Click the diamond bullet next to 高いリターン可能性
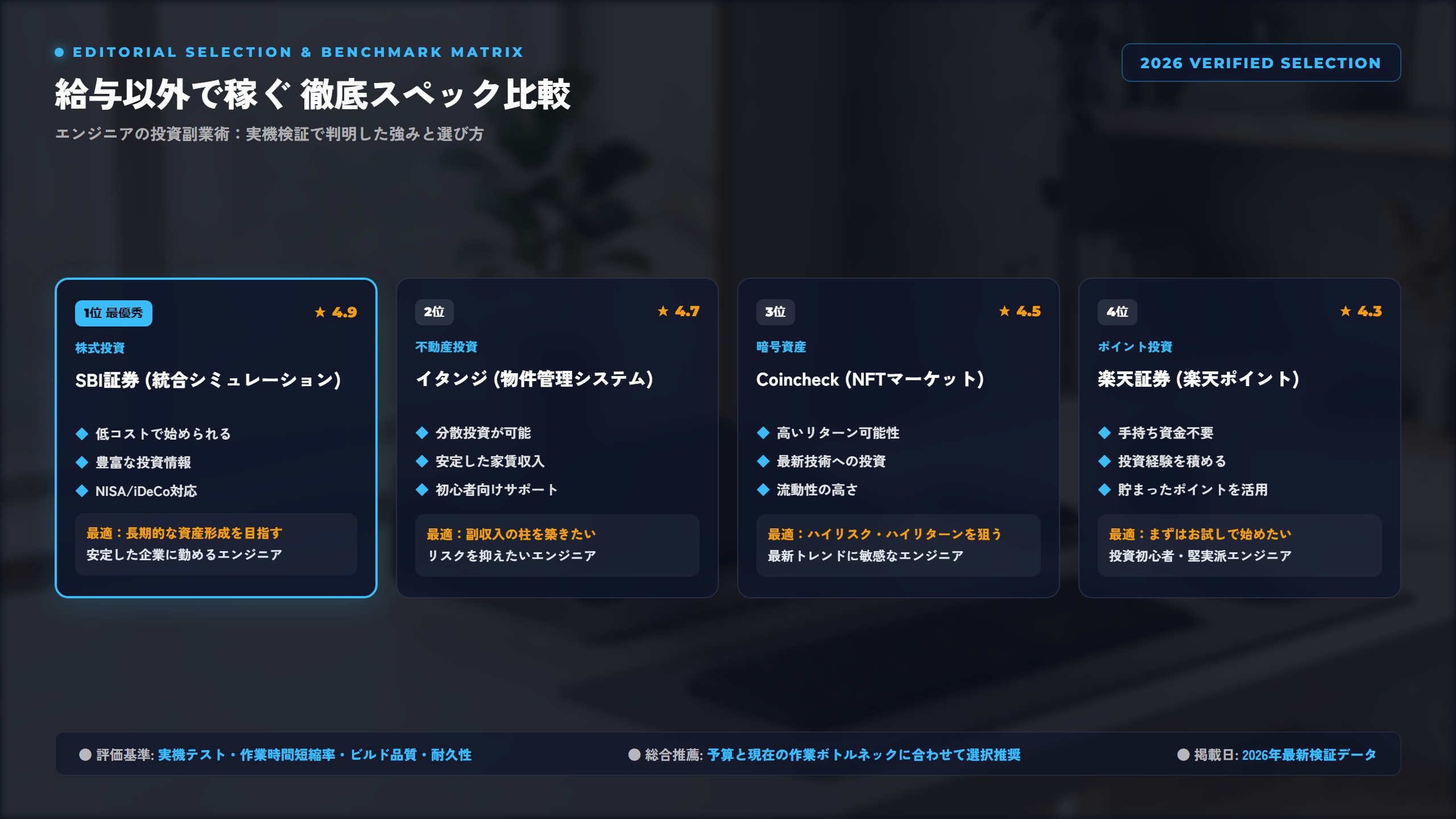This screenshot has height=819, width=1456. click(763, 433)
